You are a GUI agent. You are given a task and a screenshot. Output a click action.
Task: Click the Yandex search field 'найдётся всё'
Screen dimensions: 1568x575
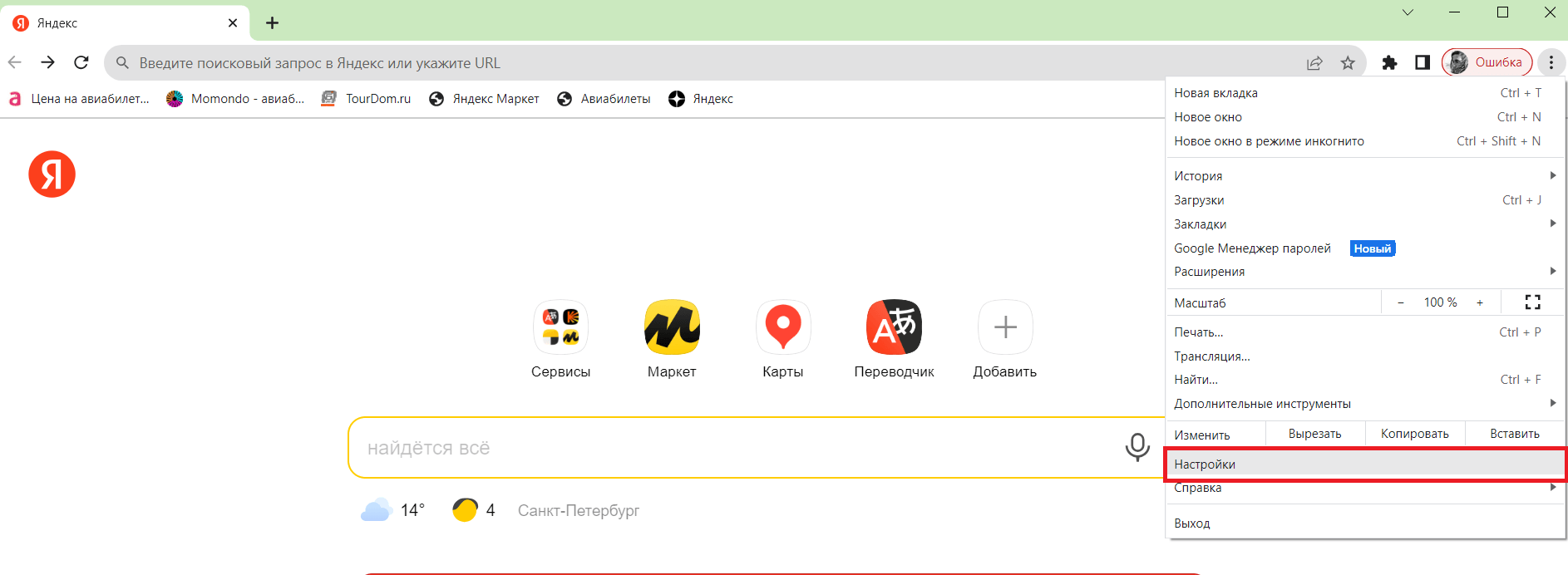pyautogui.click(x=736, y=448)
